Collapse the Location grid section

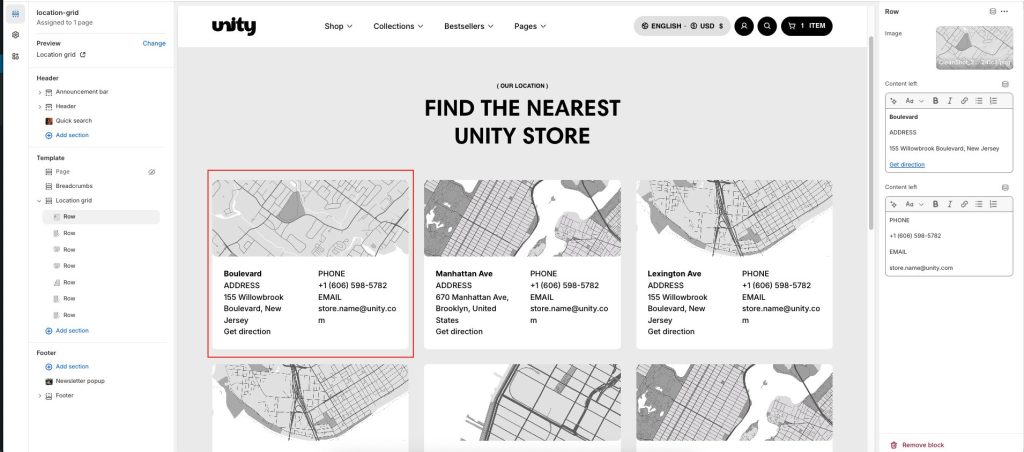[40, 201]
